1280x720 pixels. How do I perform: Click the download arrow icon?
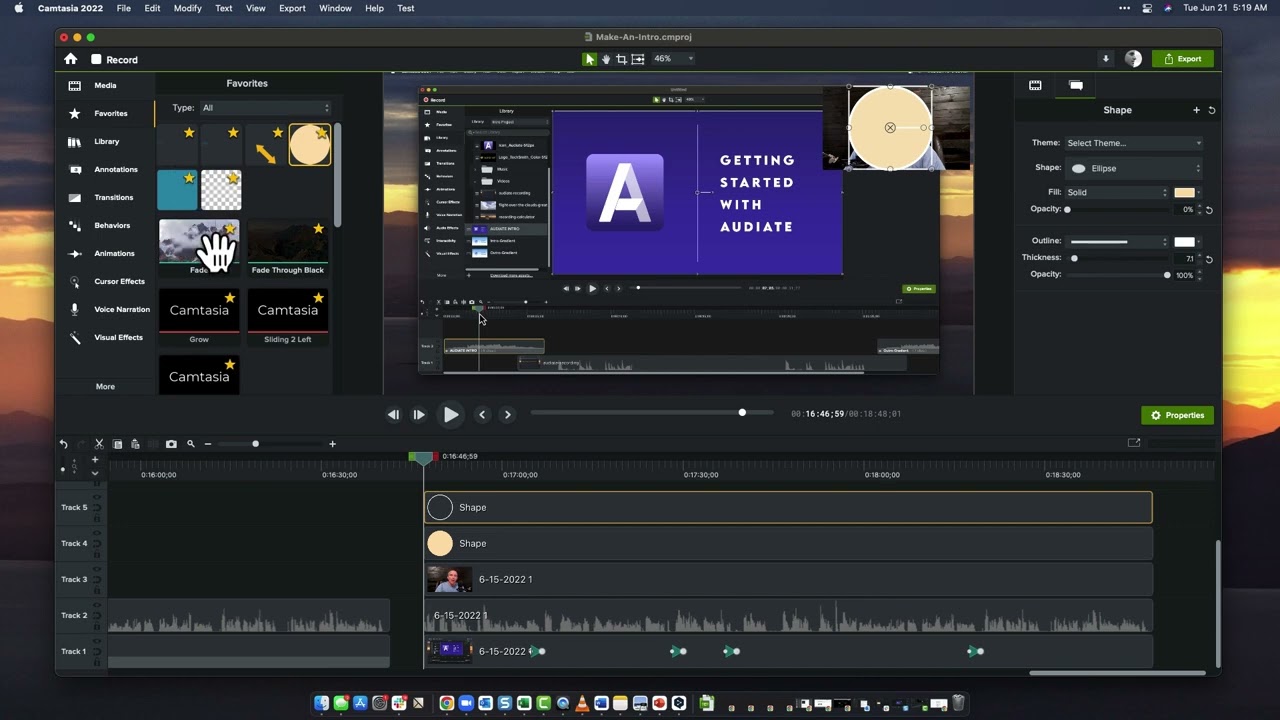pos(1105,59)
